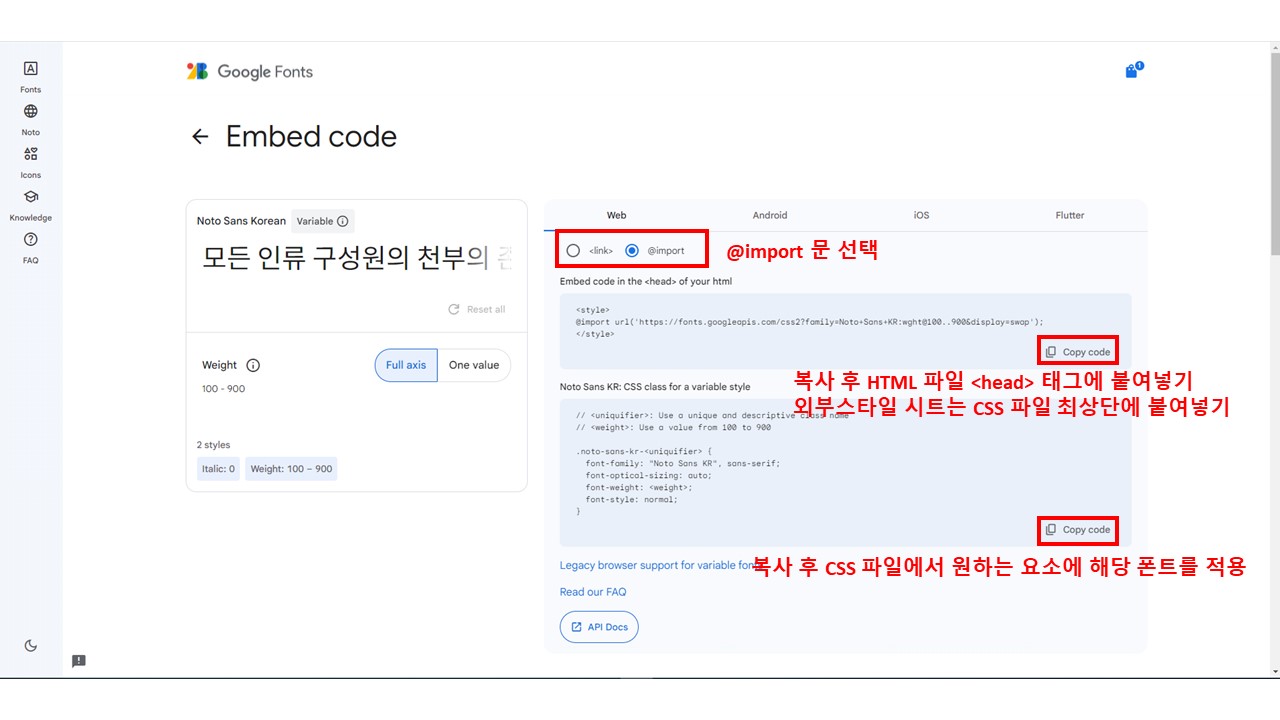Click the send feedback icon at bottom left
Screen dimensions: 1280x720
tap(79, 661)
